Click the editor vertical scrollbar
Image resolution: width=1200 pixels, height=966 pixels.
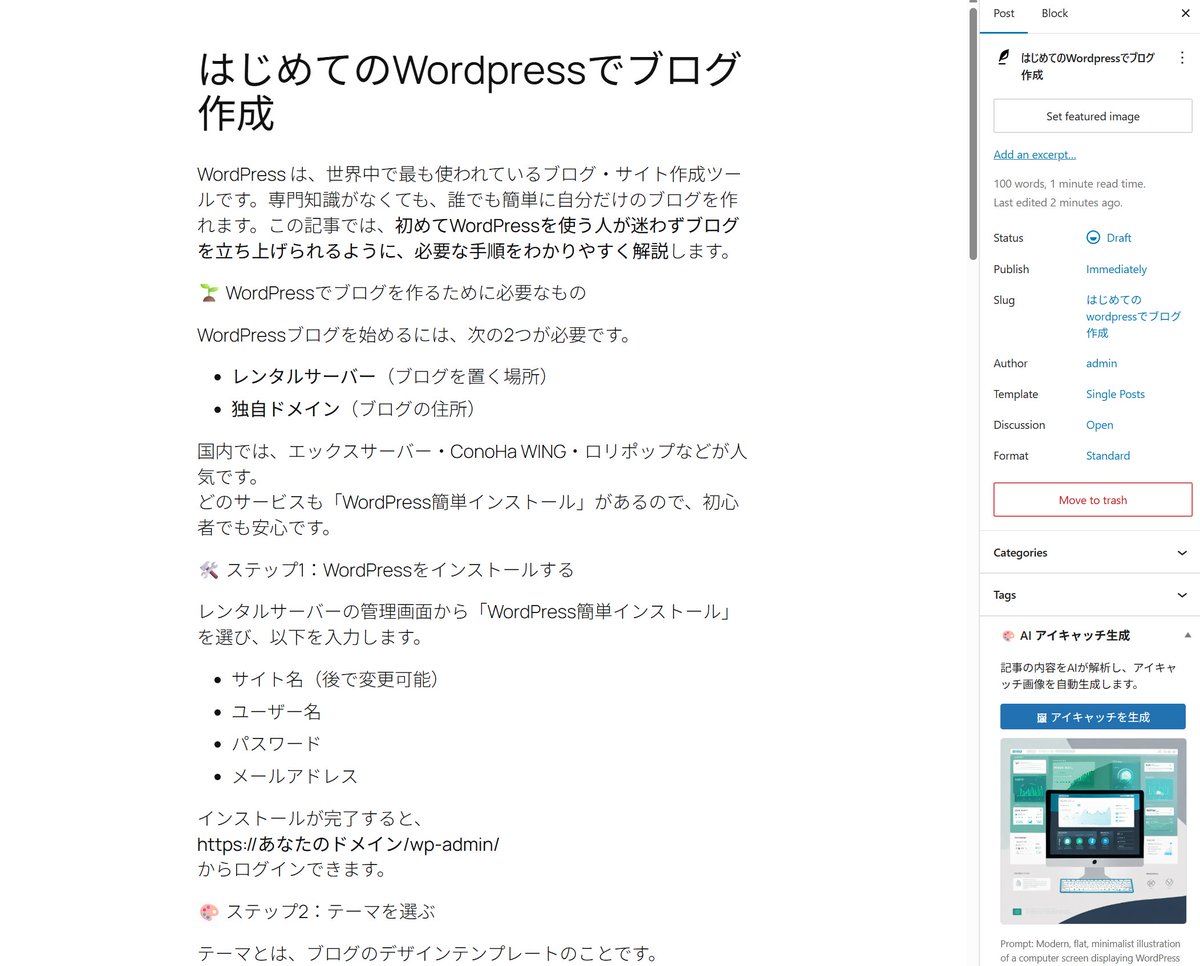(x=972, y=134)
